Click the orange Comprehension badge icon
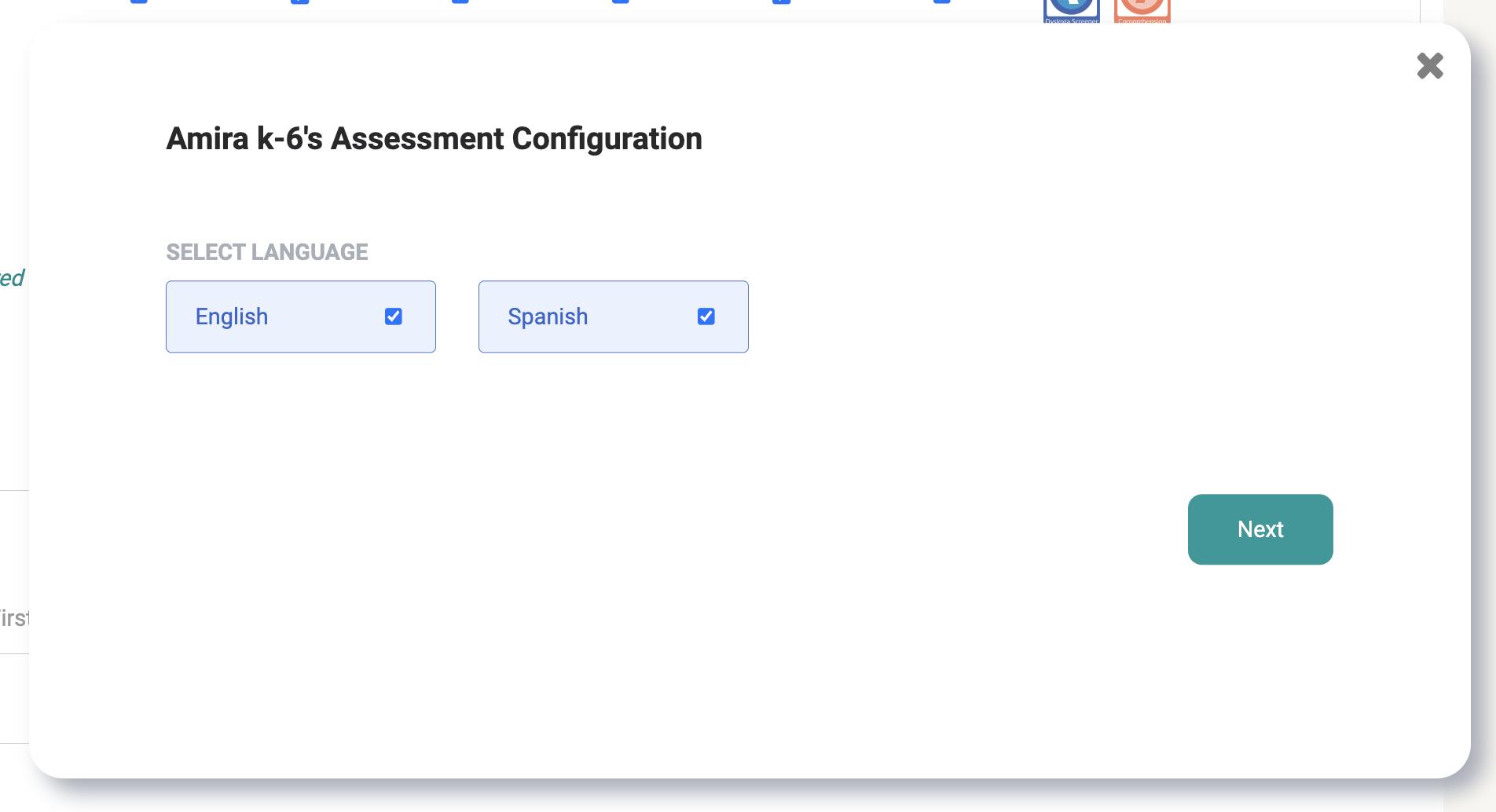This screenshot has height=812, width=1496. coord(1142,11)
